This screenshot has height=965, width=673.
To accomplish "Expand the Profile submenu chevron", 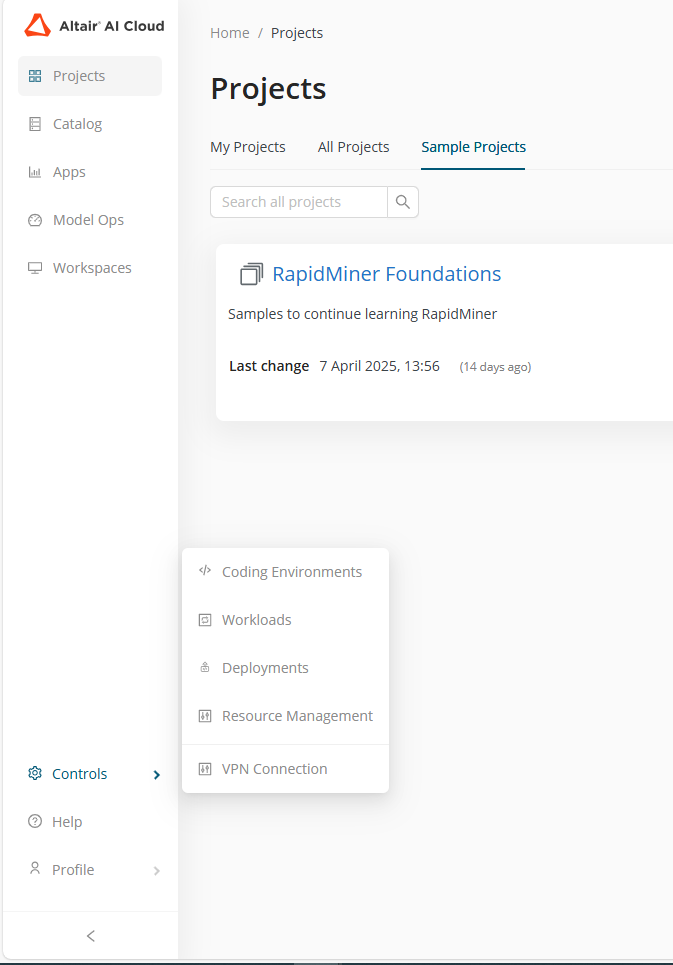I will click(157, 871).
